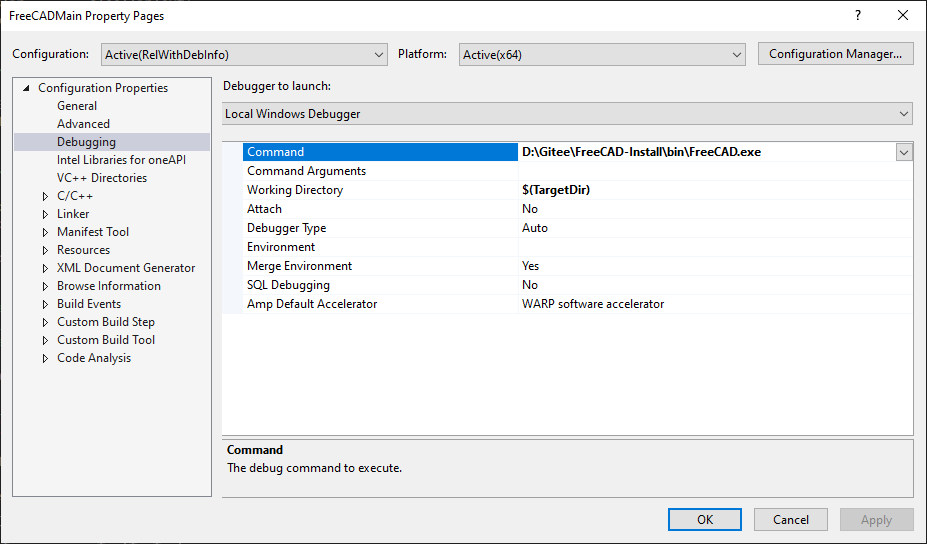
Task: Open the Platform dropdown
Action: [x=602, y=55]
